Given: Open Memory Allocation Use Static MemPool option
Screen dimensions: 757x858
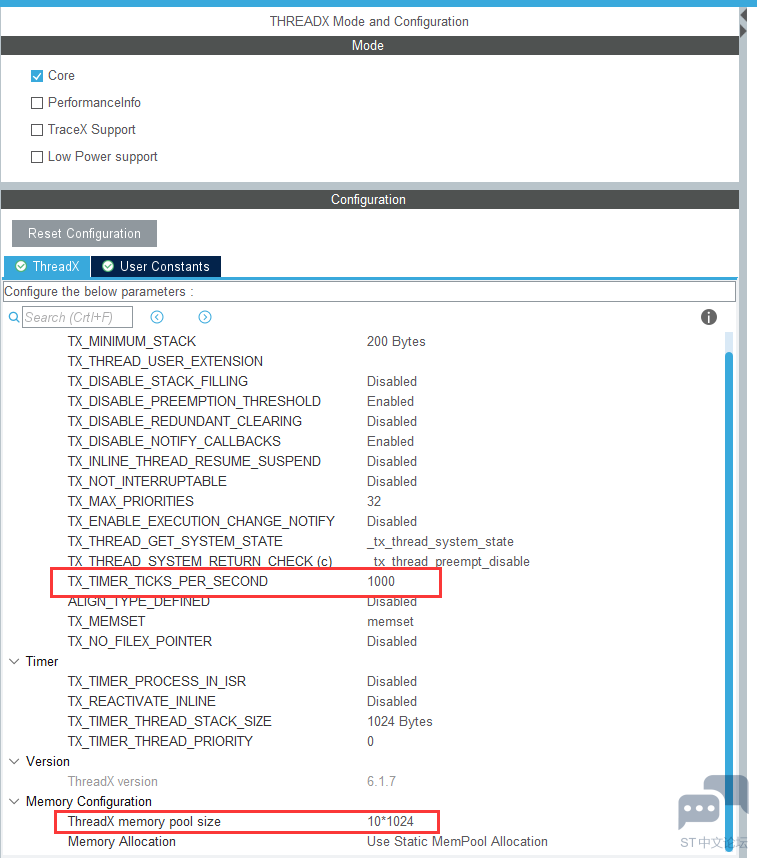Looking at the screenshot, I should click(x=457, y=842).
